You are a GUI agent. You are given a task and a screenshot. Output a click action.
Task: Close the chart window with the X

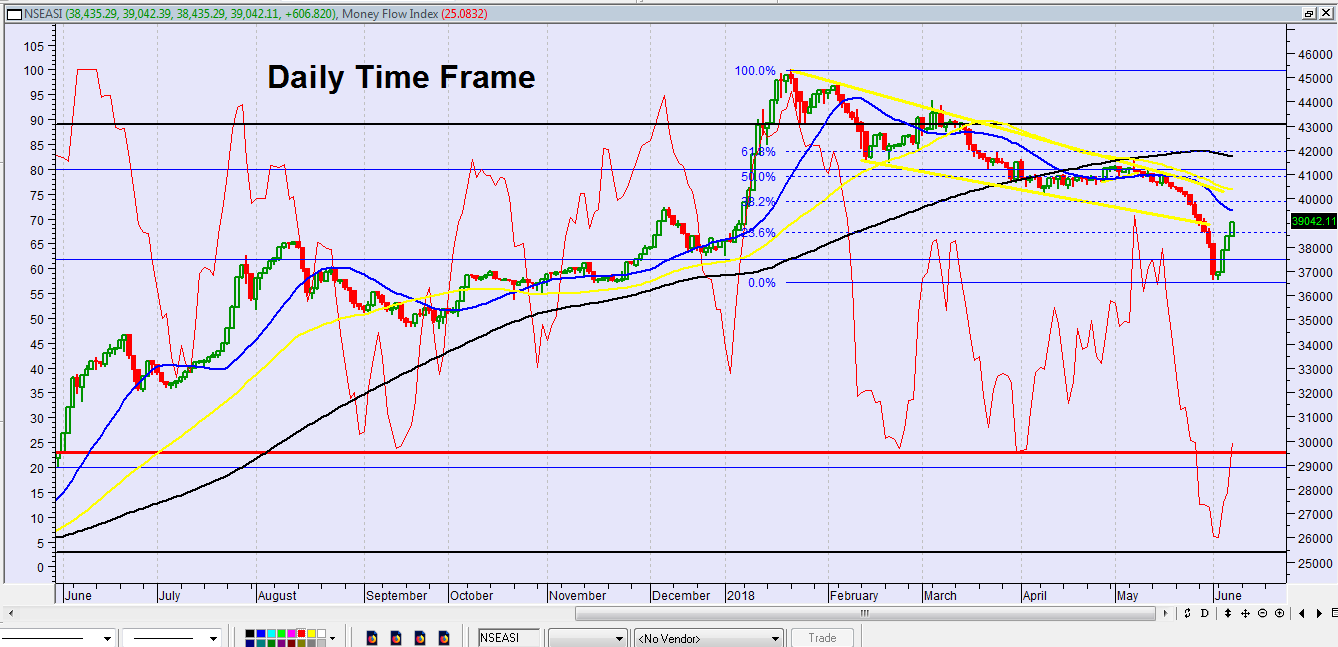(1326, 13)
